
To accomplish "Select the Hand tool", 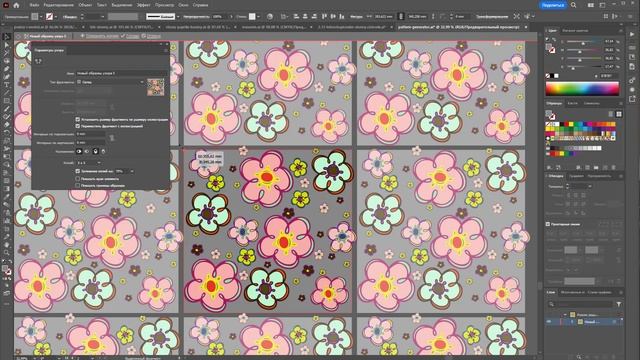I will click(x=7, y=244).
